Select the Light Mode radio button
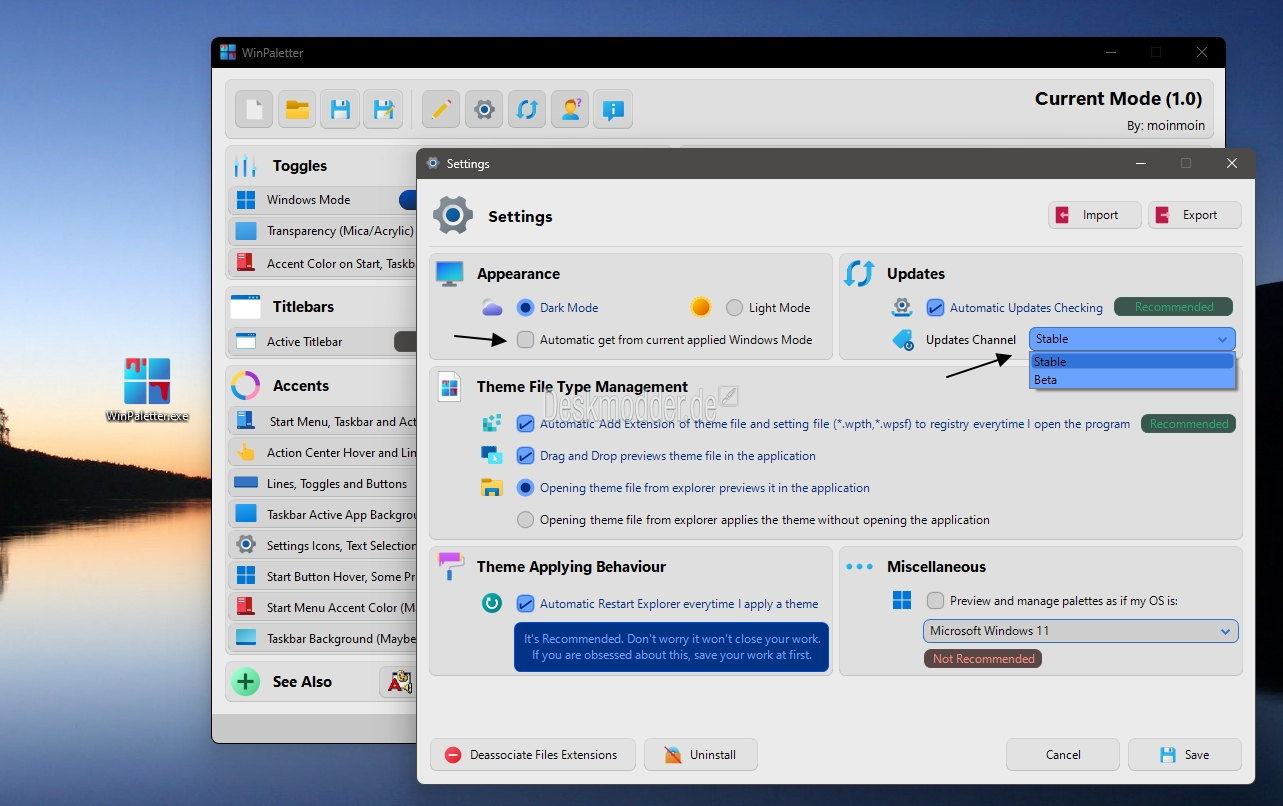The width and height of the screenshot is (1283, 806). 735,308
